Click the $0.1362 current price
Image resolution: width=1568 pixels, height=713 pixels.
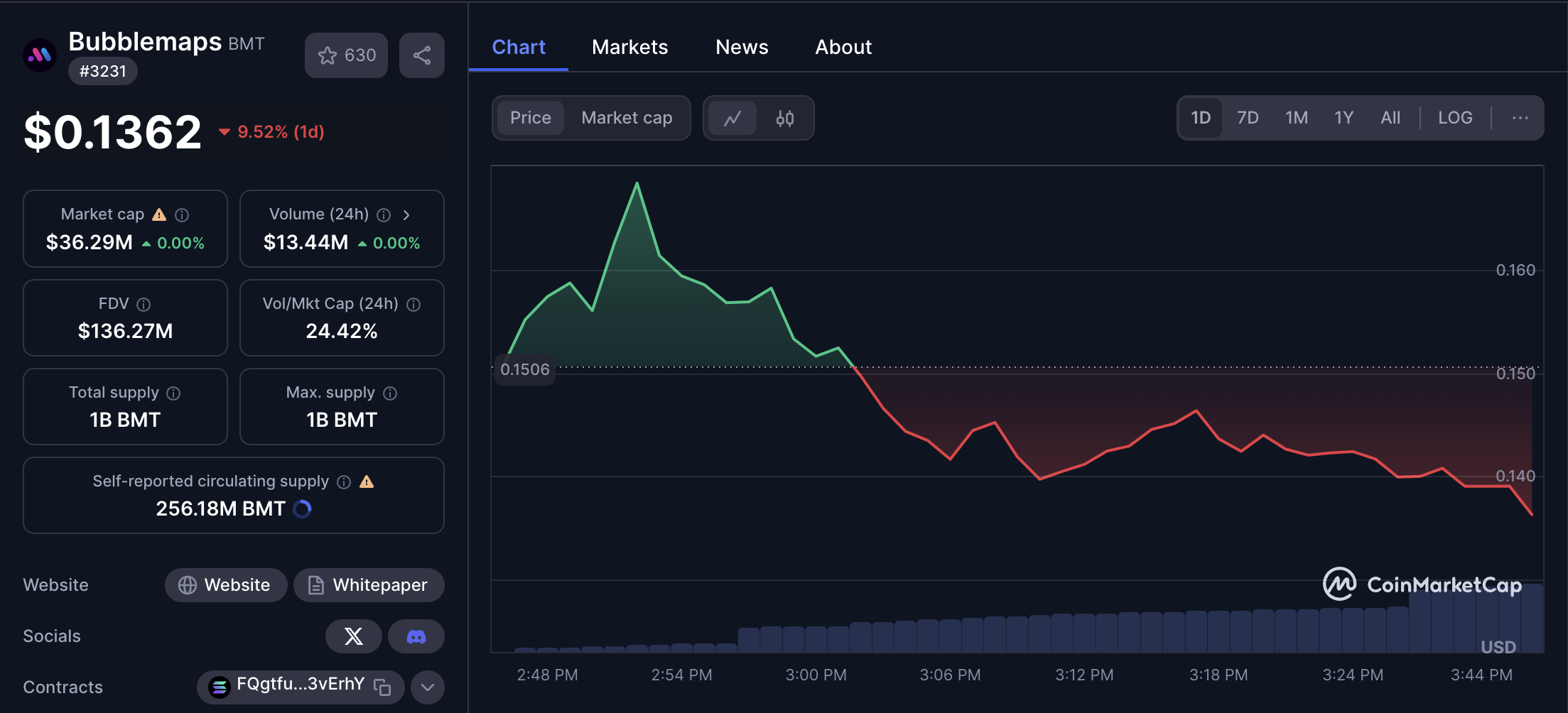(113, 132)
